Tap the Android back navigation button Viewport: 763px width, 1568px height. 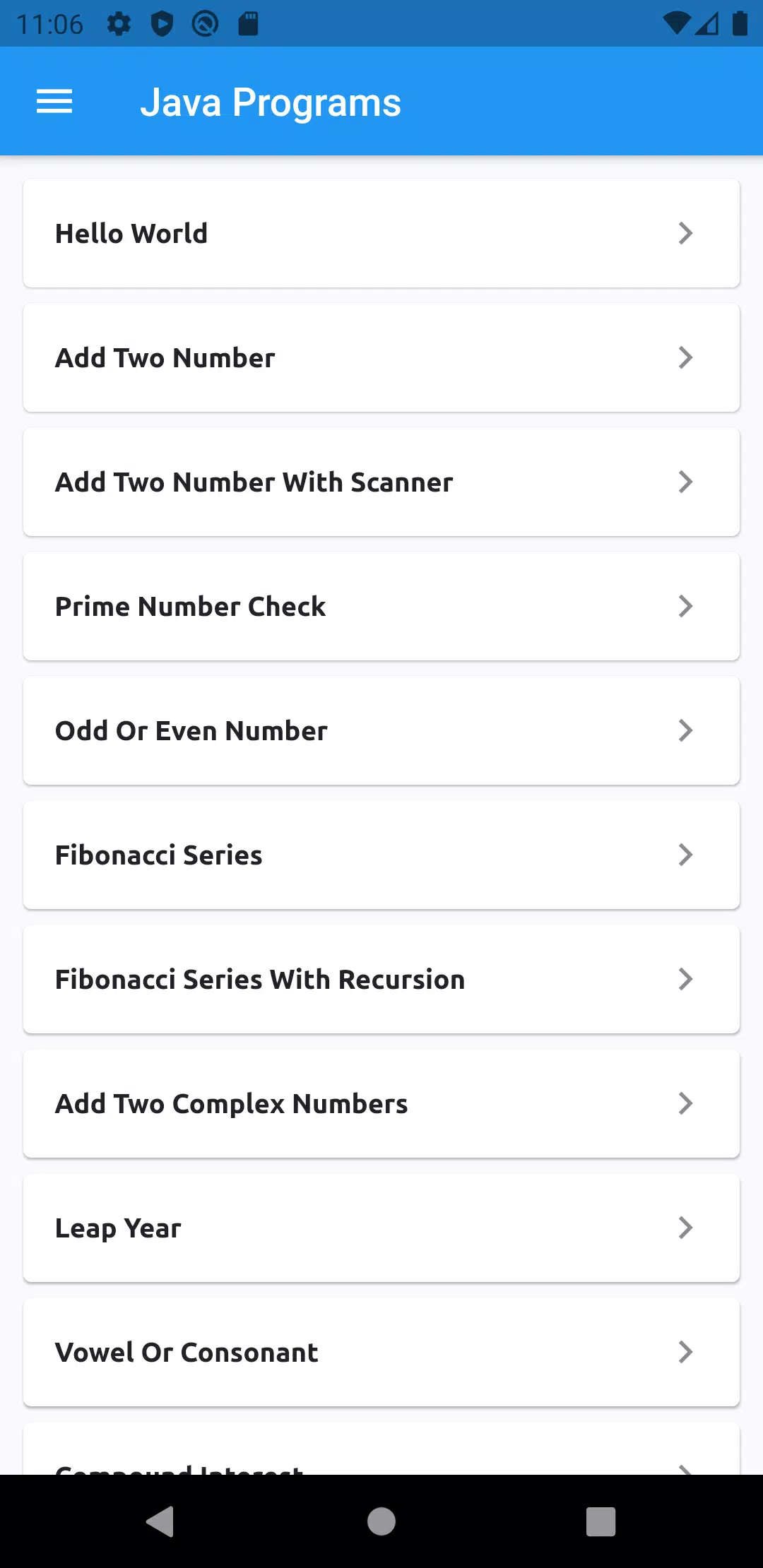coord(160,1521)
